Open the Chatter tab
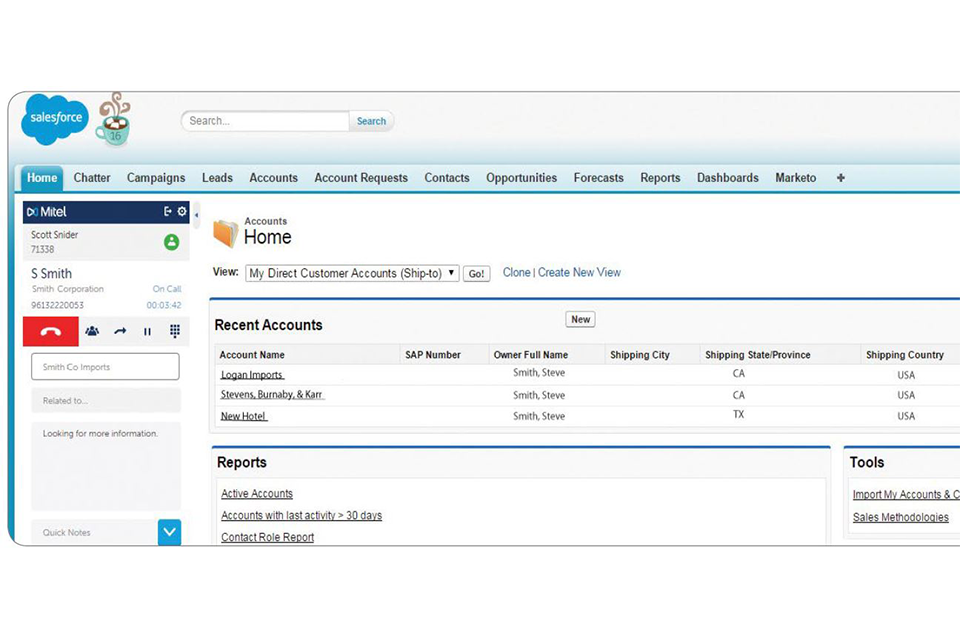The width and height of the screenshot is (960, 640). coord(92,178)
